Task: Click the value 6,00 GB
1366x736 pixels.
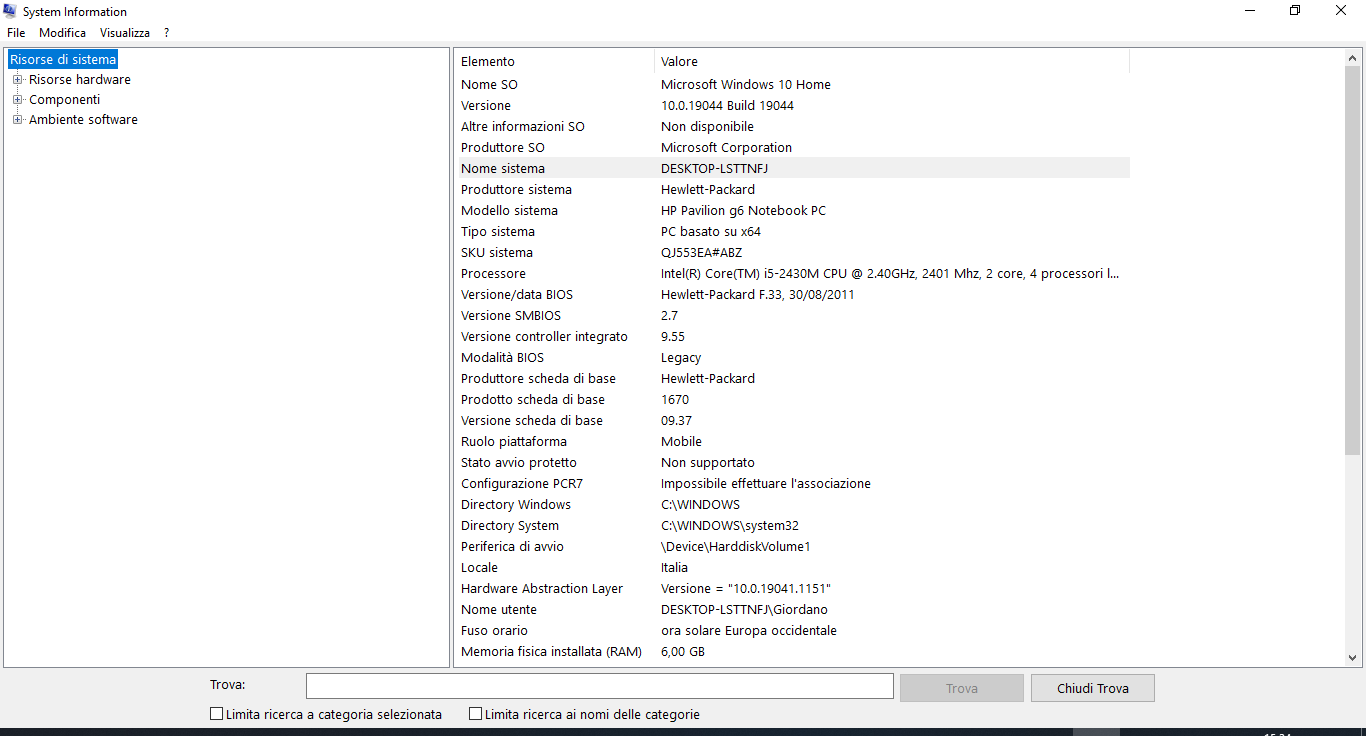Action: pyautogui.click(x=683, y=652)
